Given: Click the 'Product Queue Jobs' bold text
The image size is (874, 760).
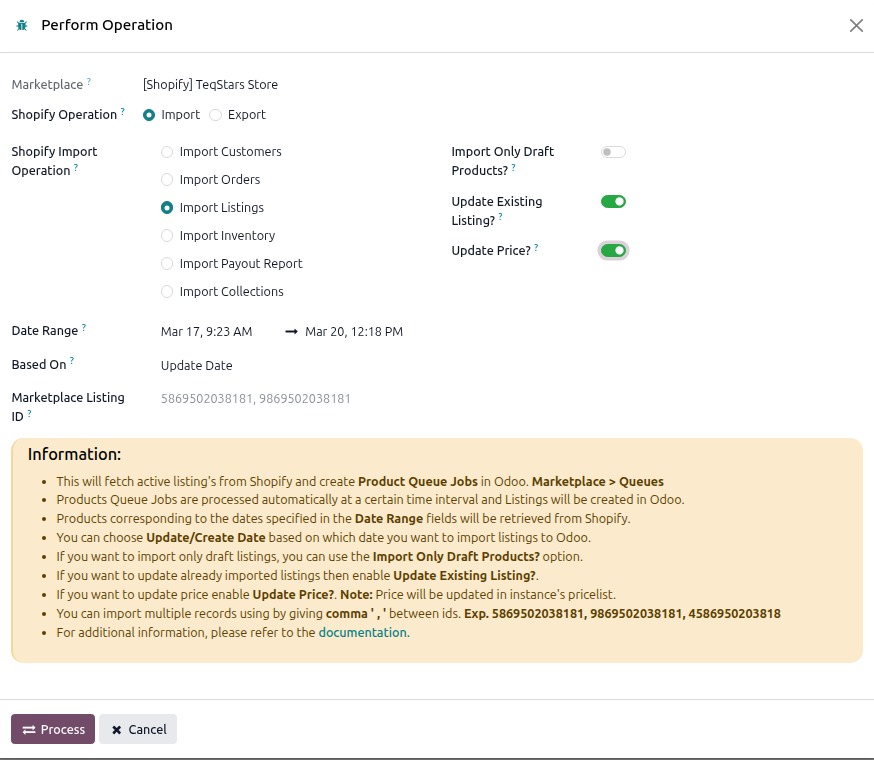Looking at the screenshot, I should (417, 481).
